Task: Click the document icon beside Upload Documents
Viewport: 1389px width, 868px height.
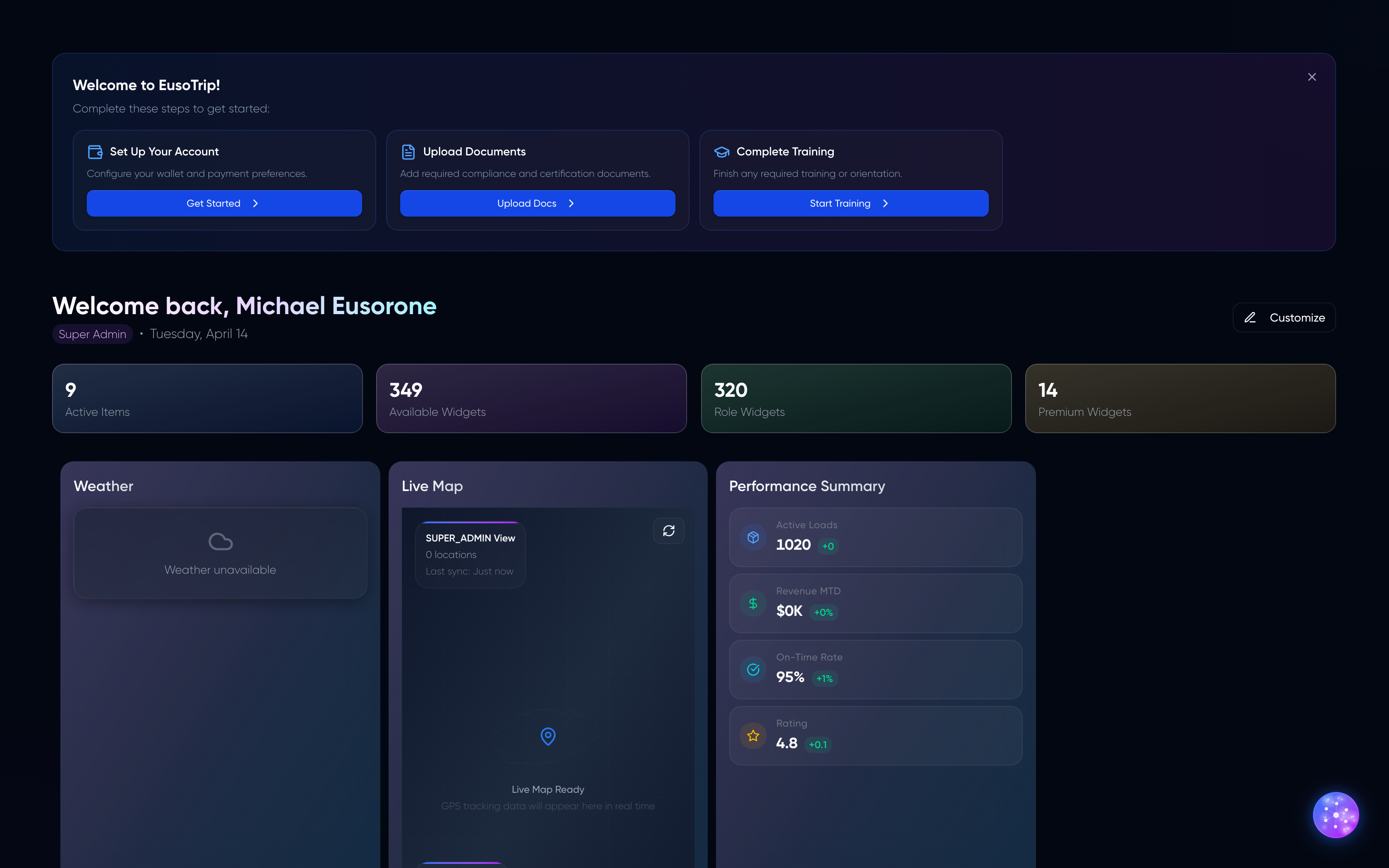Action: point(408,152)
